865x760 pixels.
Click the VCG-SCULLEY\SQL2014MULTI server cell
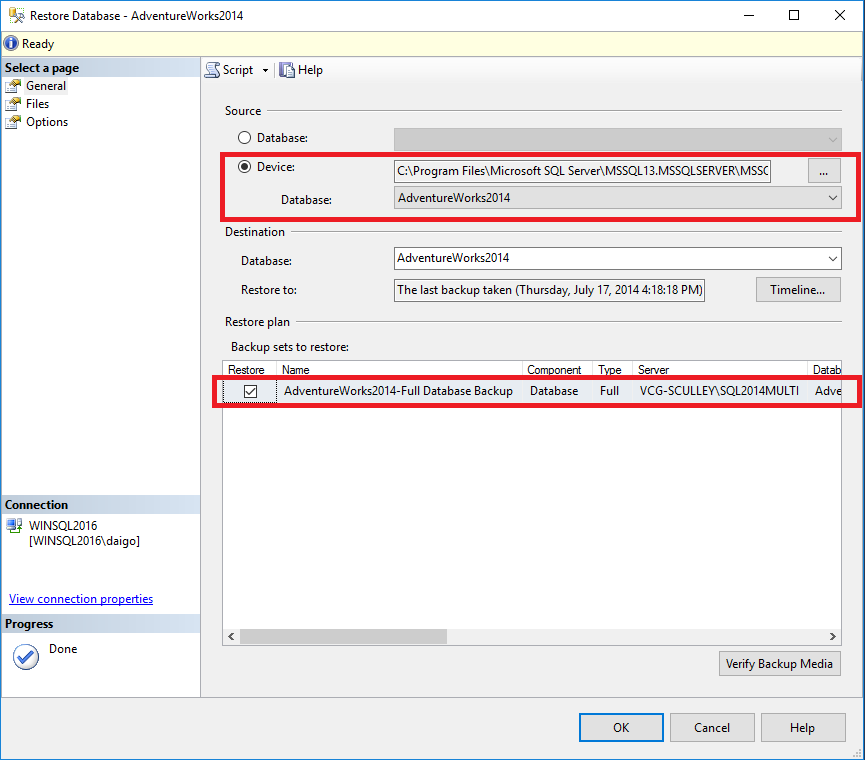tap(719, 391)
